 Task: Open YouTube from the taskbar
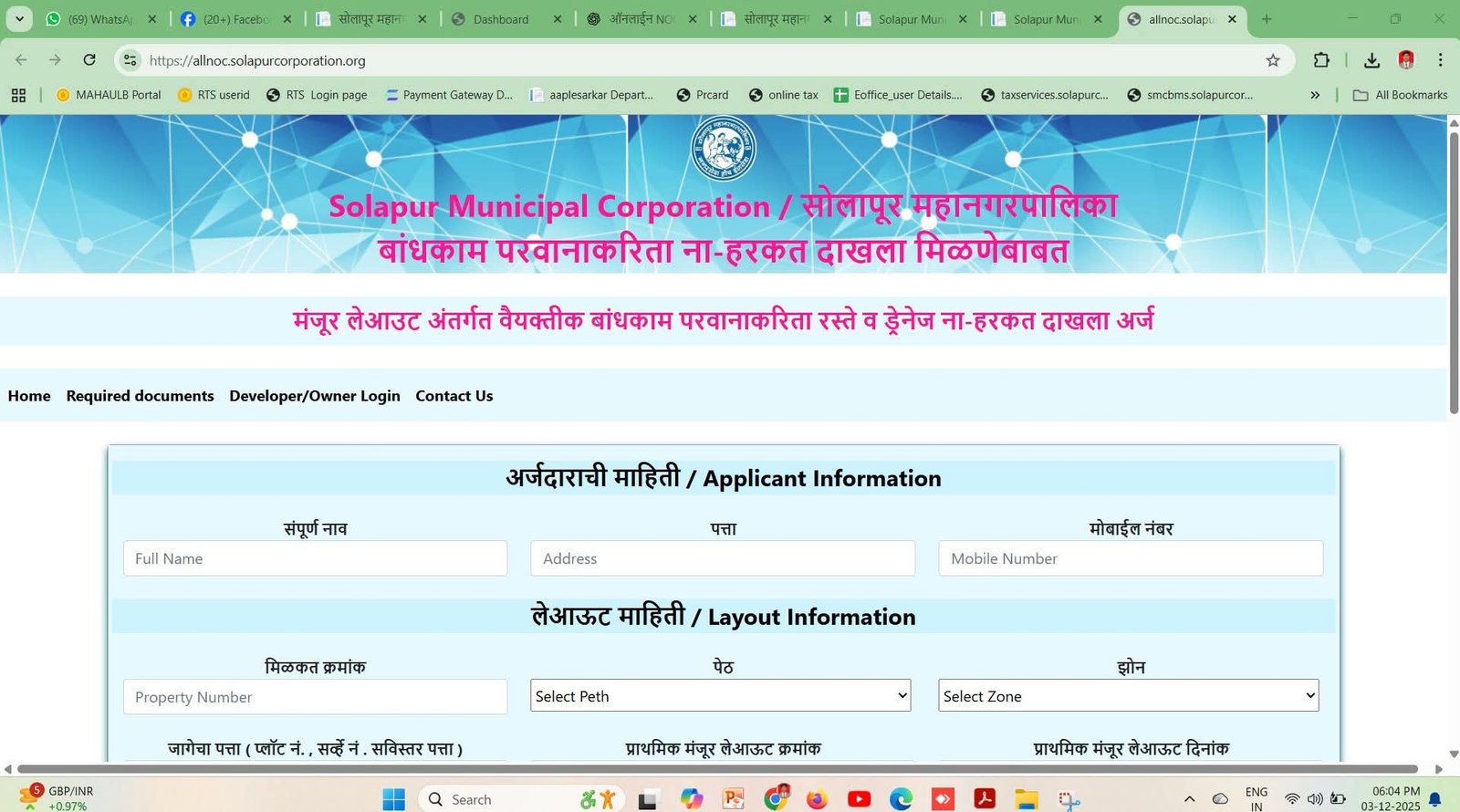point(859,799)
